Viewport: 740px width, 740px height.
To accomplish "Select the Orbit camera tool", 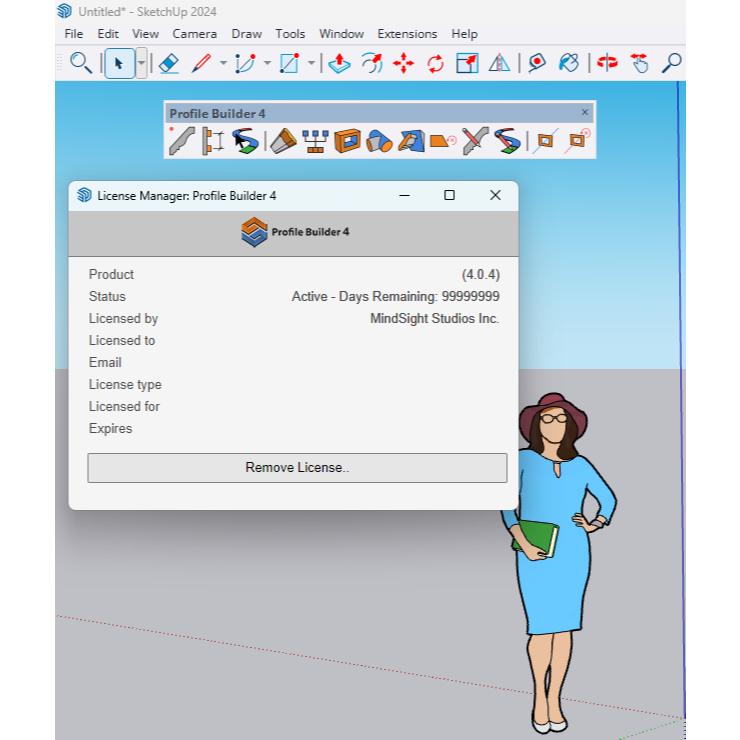I will (607, 63).
